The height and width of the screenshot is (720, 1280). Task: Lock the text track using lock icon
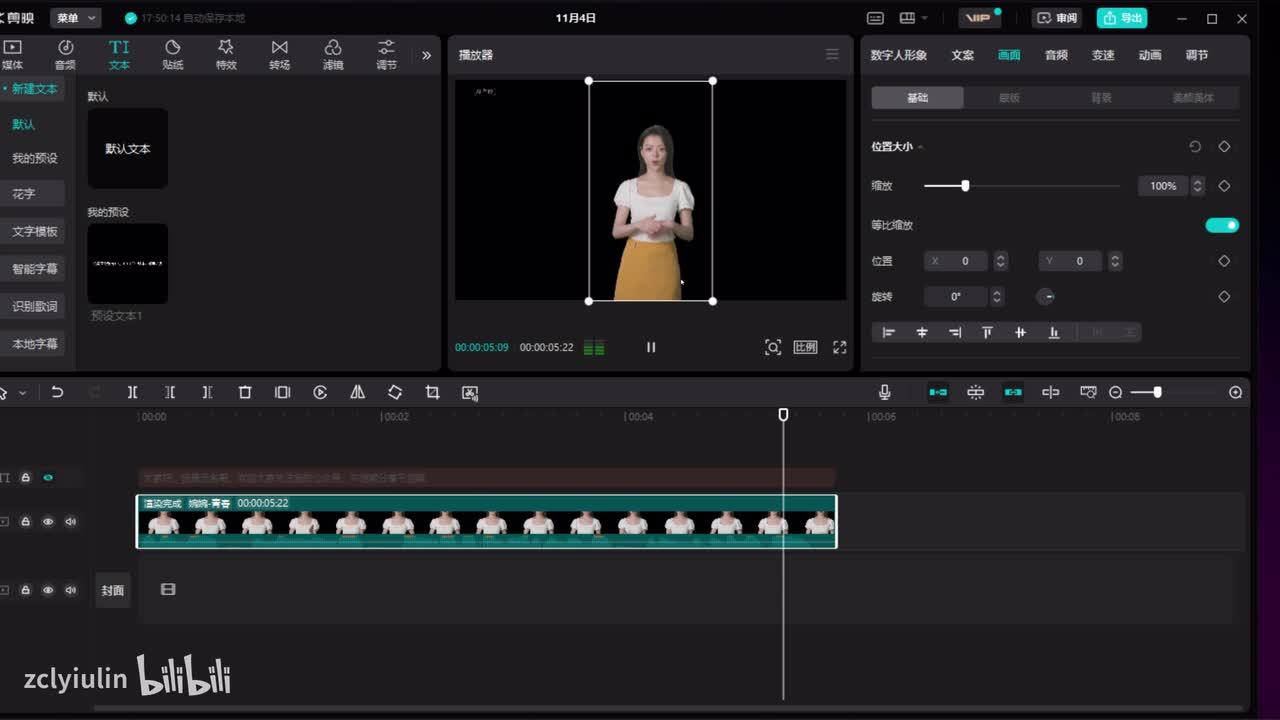click(26, 478)
